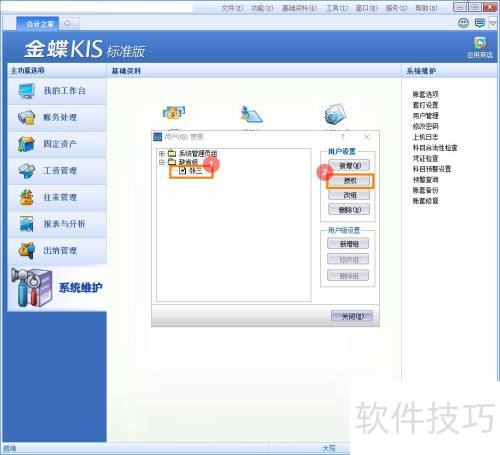Open the 文件 menu
500x455 pixels.
(x=232, y=8)
